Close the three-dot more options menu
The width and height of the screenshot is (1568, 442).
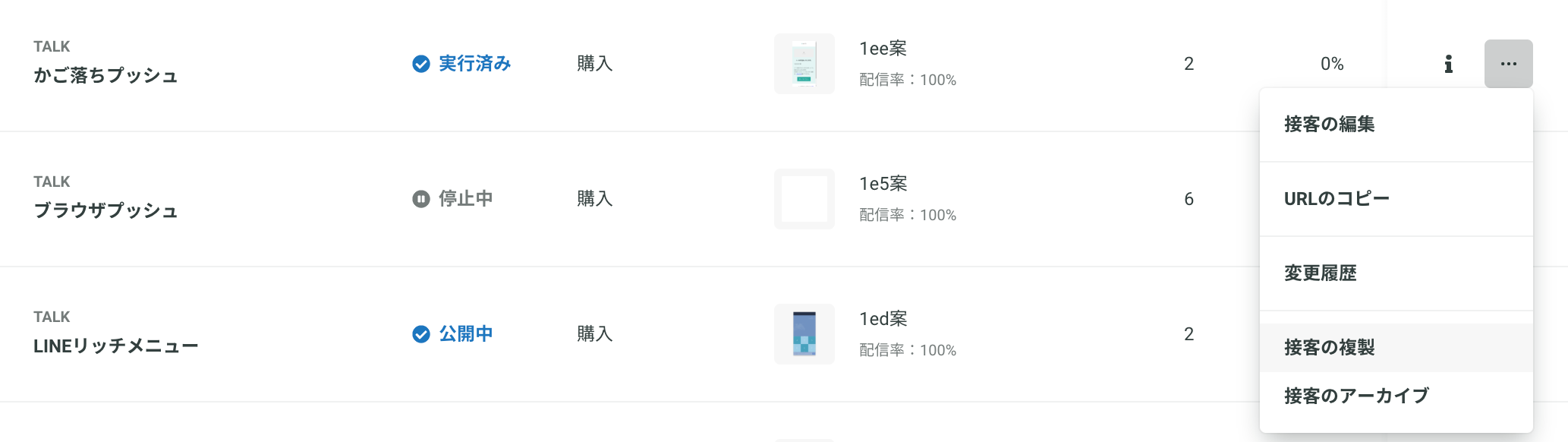[x=1508, y=64]
